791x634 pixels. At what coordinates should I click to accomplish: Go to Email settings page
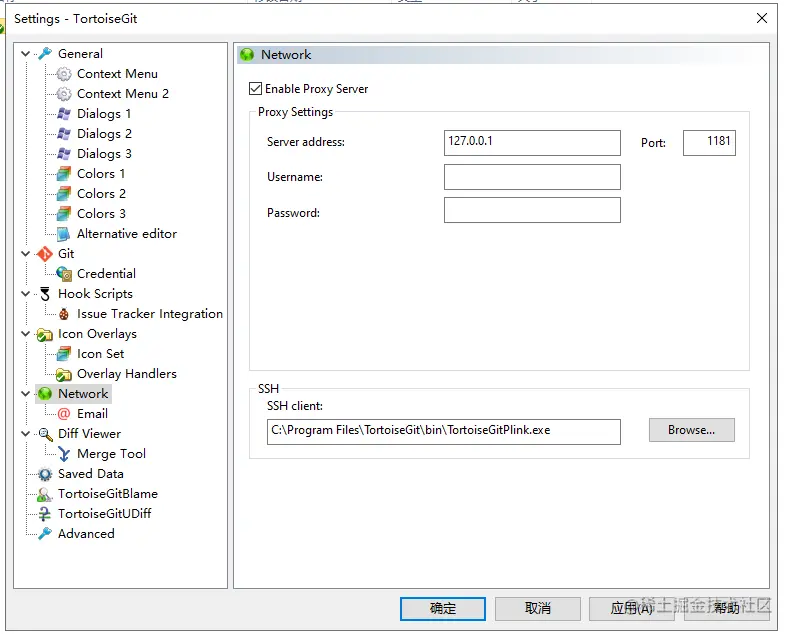click(92, 414)
